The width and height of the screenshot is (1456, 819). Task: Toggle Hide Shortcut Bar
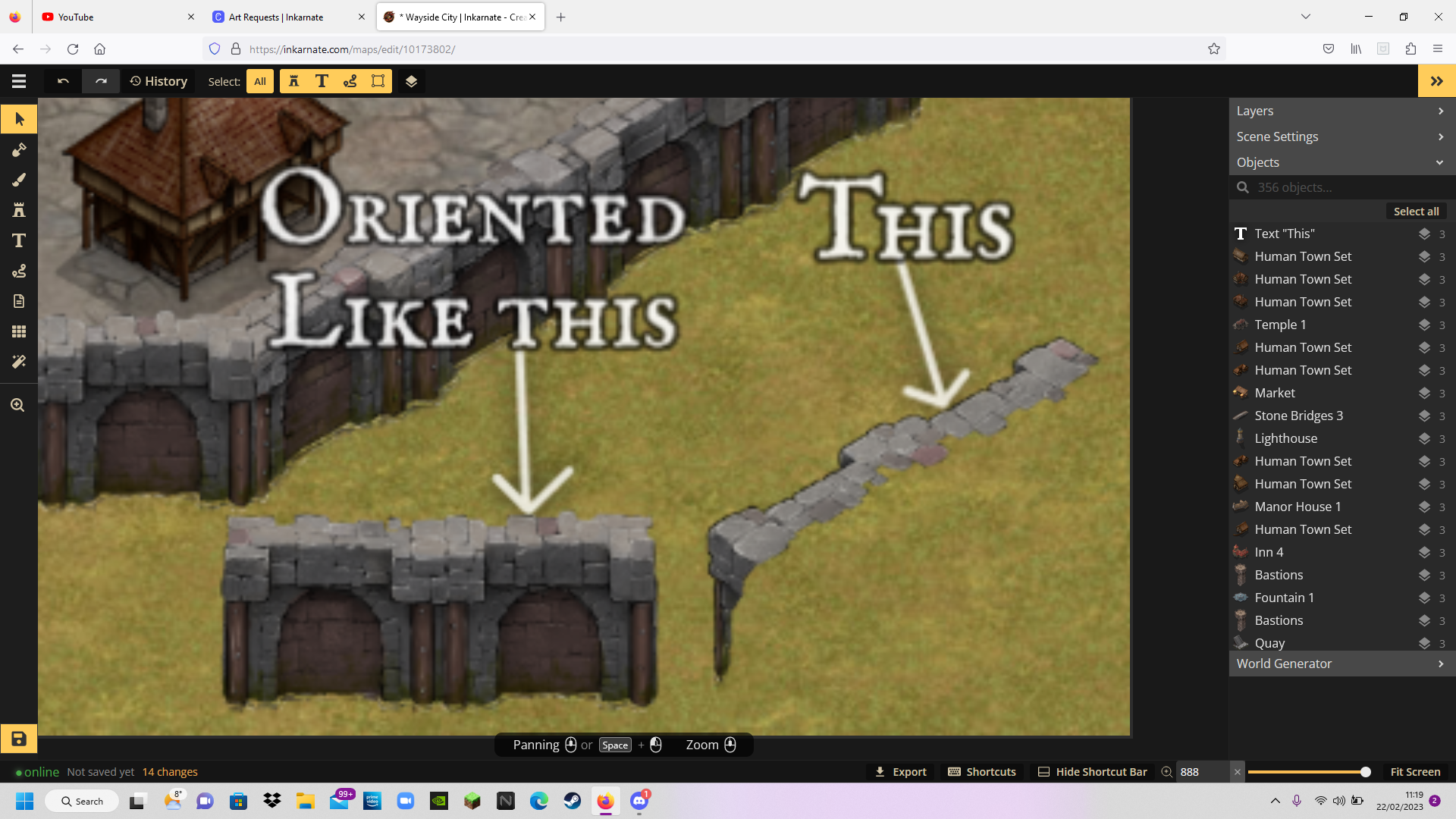tap(1093, 772)
